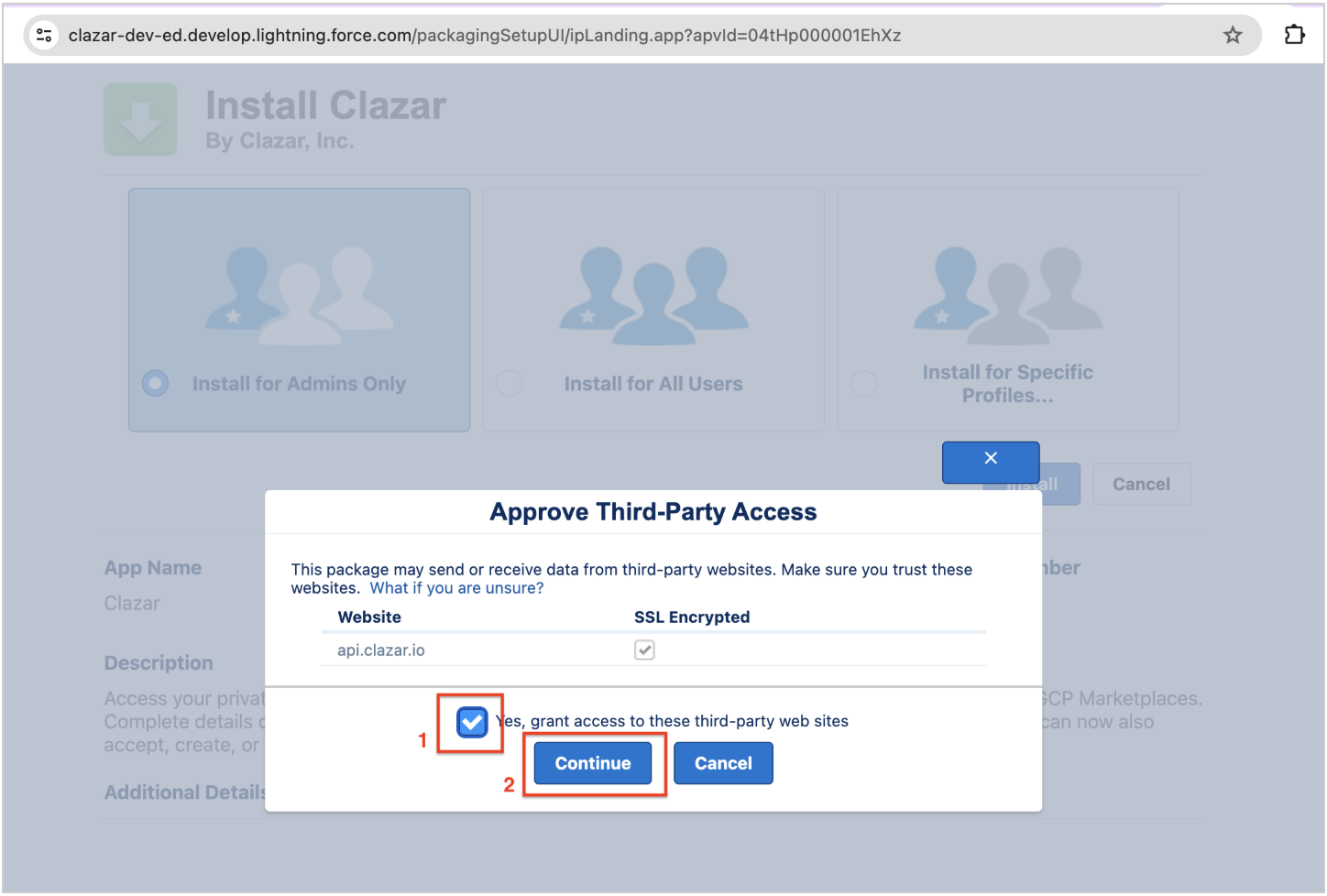Click Cancel in the Approve Third-Party Access dialog
The width and height of the screenshot is (1327, 896).
pyautogui.click(x=723, y=763)
